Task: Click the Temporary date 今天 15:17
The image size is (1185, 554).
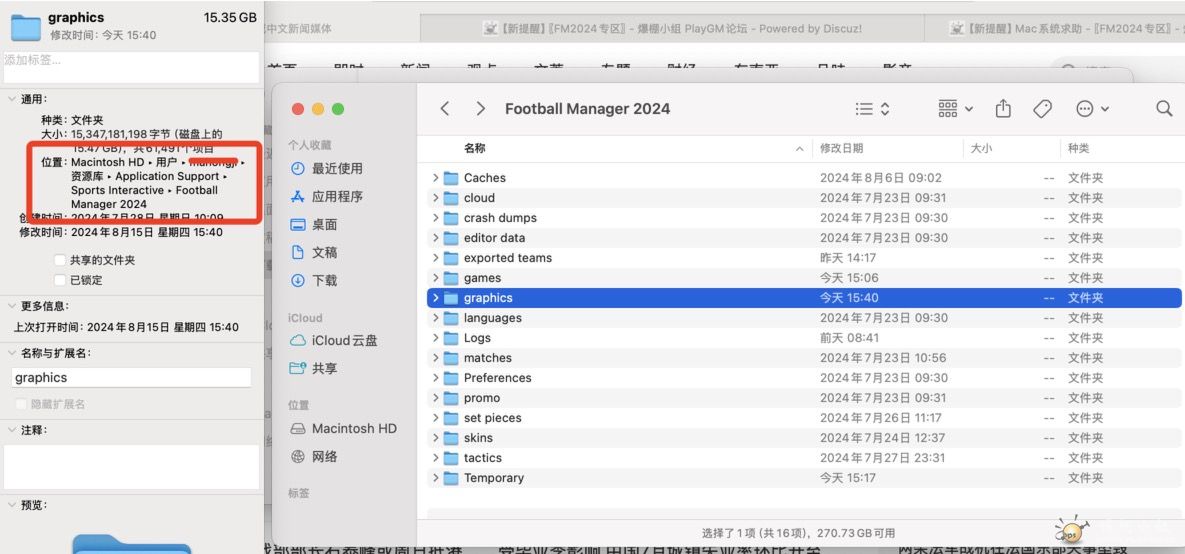Action: pos(848,478)
